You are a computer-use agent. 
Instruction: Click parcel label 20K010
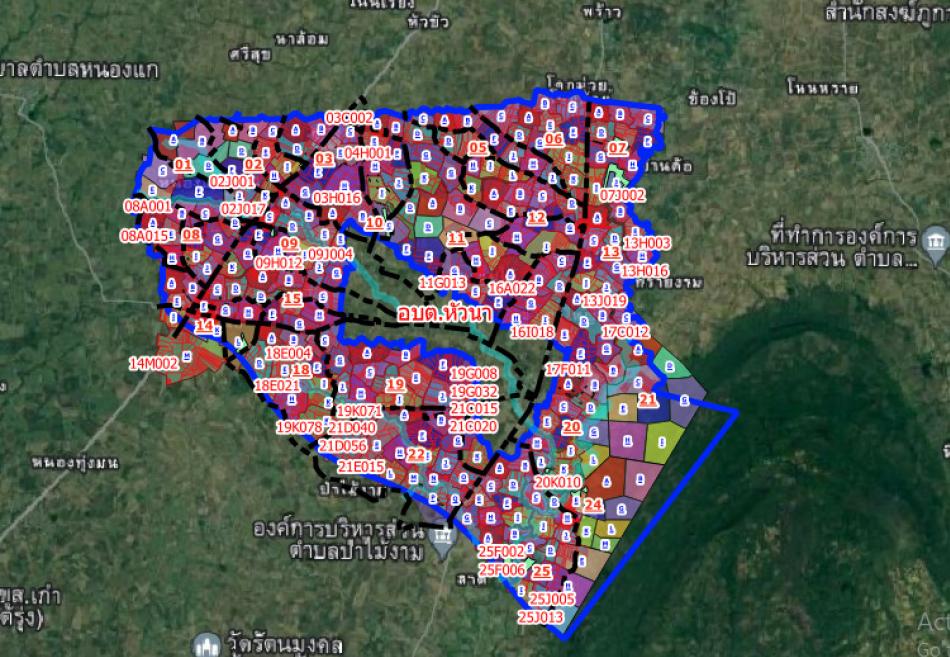(x=557, y=482)
